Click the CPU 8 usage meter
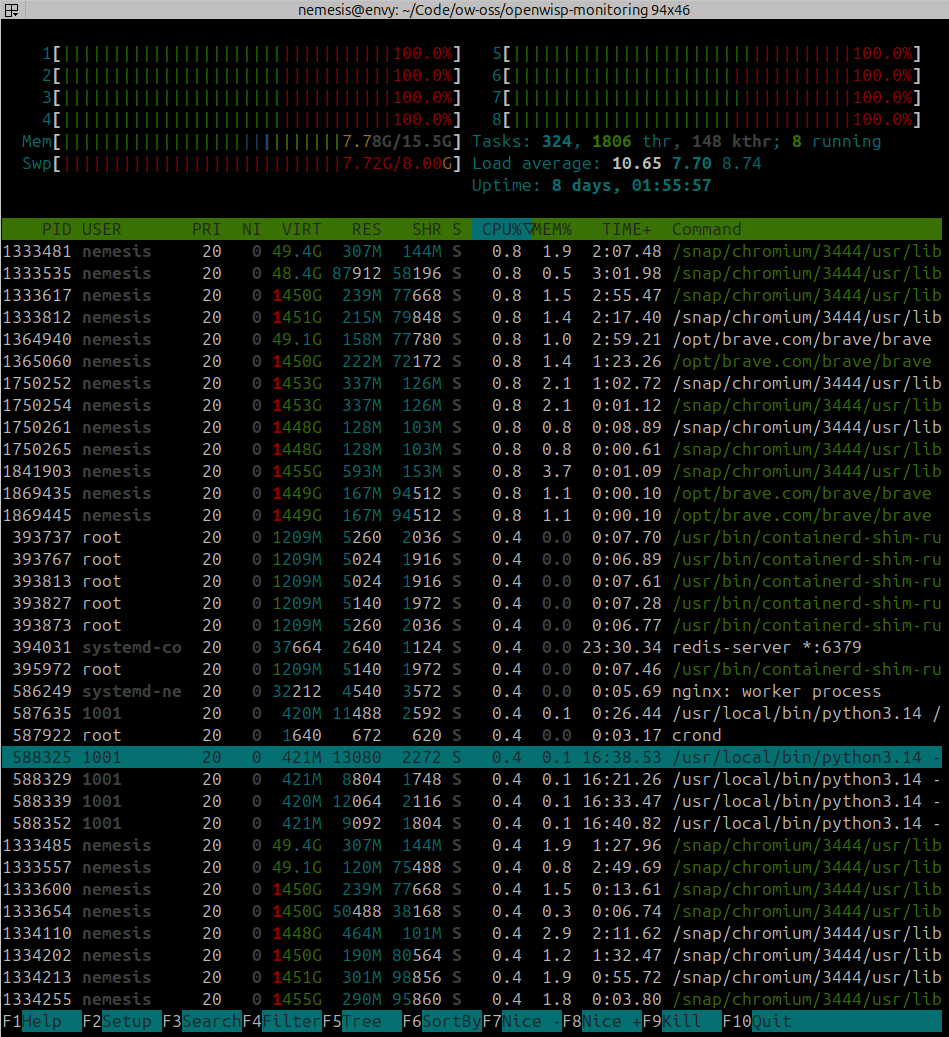The image size is (949, 1037). pyautogui.click(x=707, y=120)
